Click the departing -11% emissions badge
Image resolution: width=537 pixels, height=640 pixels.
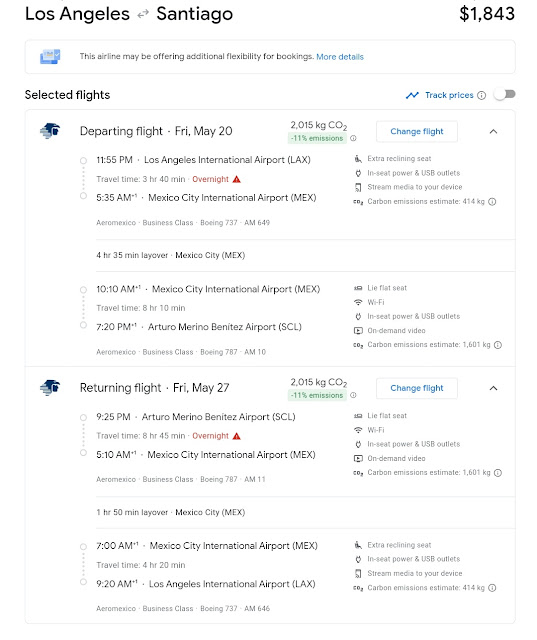pos(317,138)
